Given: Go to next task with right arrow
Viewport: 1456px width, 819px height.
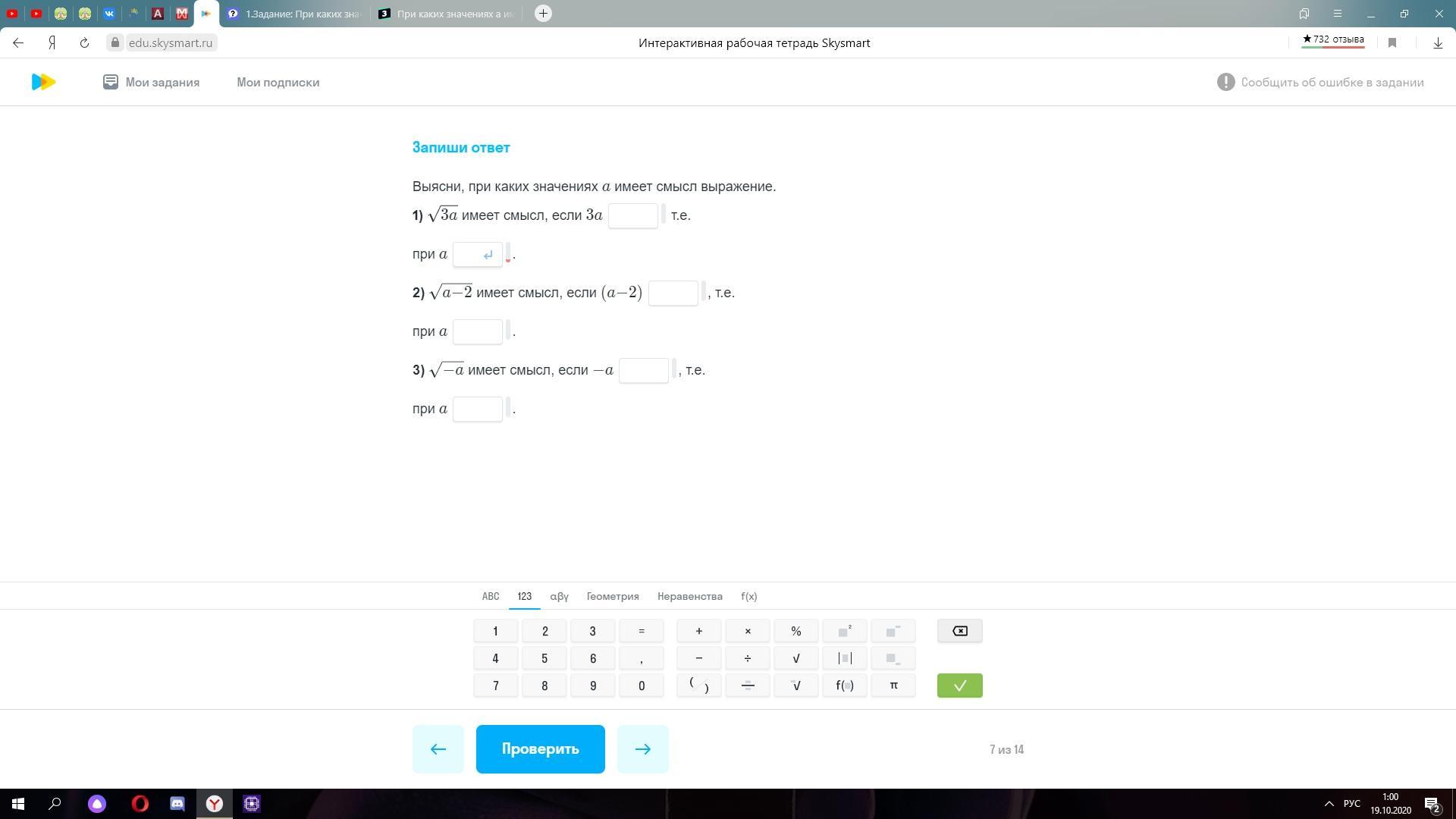Looking at the screenshot, I should coord(642,749).
